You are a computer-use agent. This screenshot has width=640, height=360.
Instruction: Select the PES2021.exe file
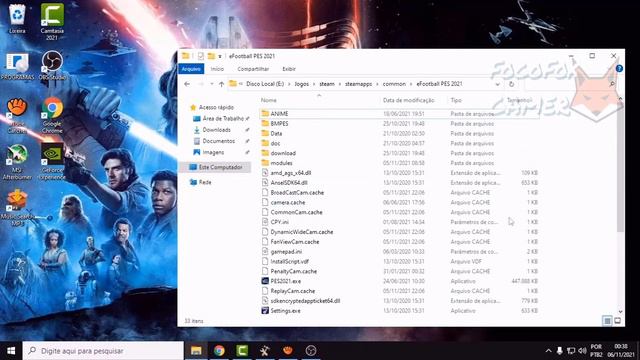click(400, 281)
